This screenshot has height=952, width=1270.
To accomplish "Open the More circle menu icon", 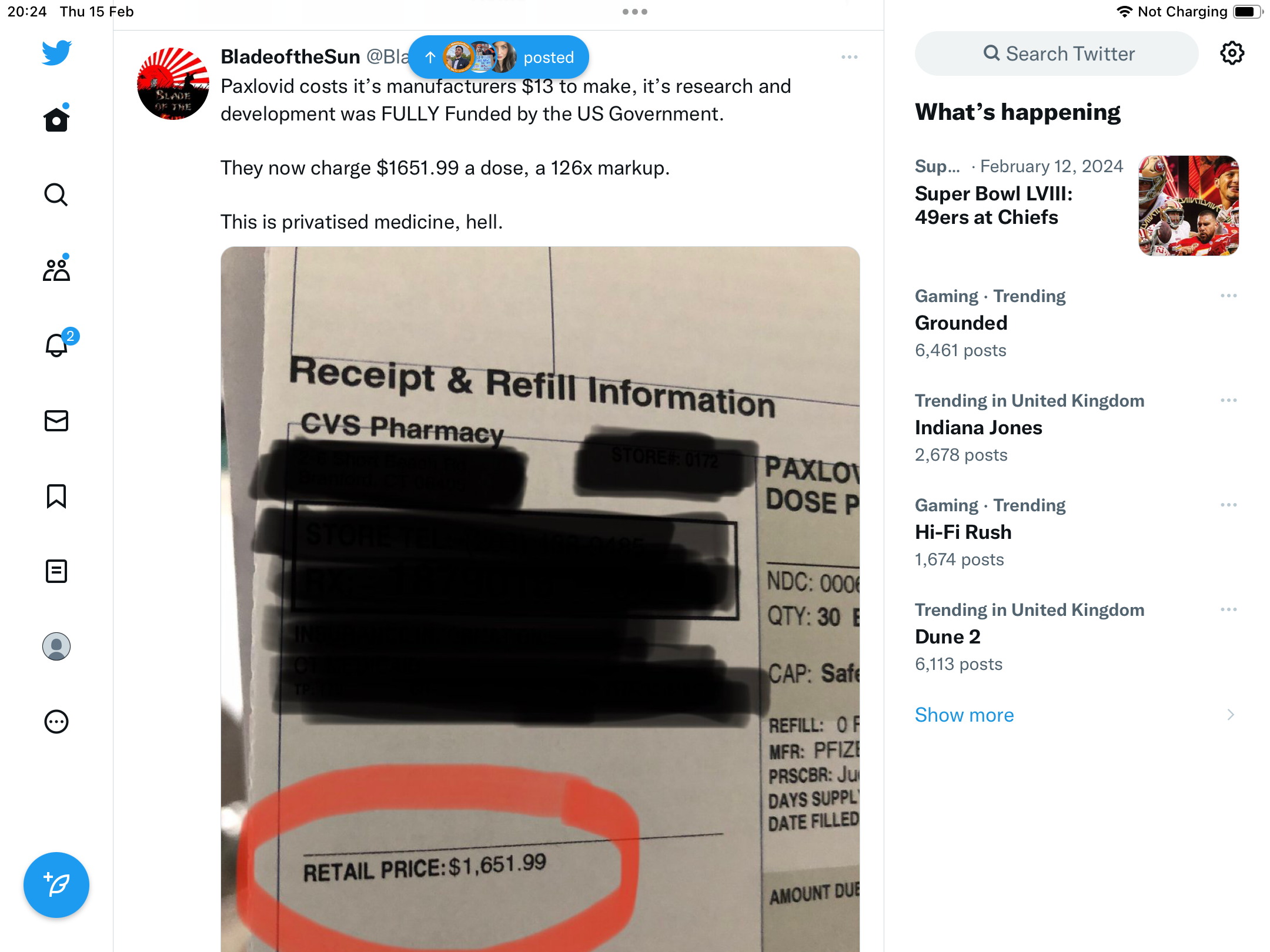I will coord(56,722).
